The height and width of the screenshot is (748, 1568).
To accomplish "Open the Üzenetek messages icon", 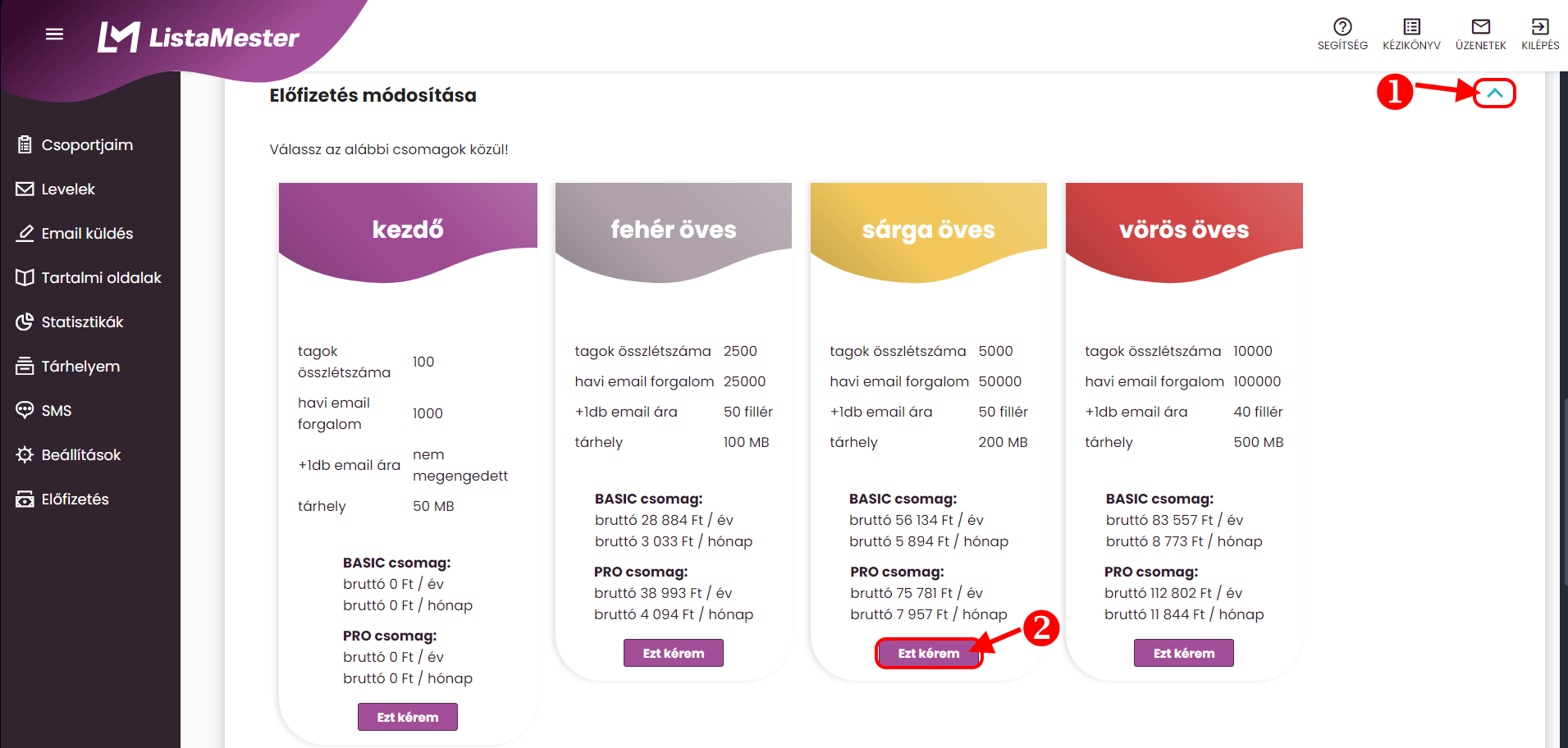I will point(1480,34).
